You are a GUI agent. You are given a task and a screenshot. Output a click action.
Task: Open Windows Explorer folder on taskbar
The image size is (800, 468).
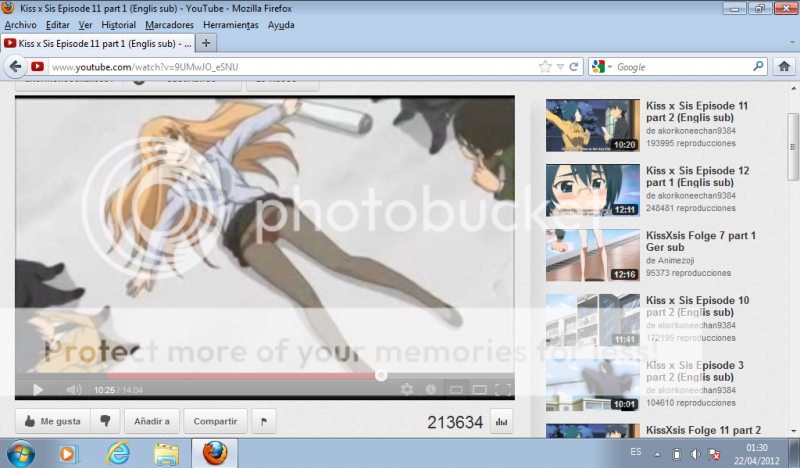167,454
